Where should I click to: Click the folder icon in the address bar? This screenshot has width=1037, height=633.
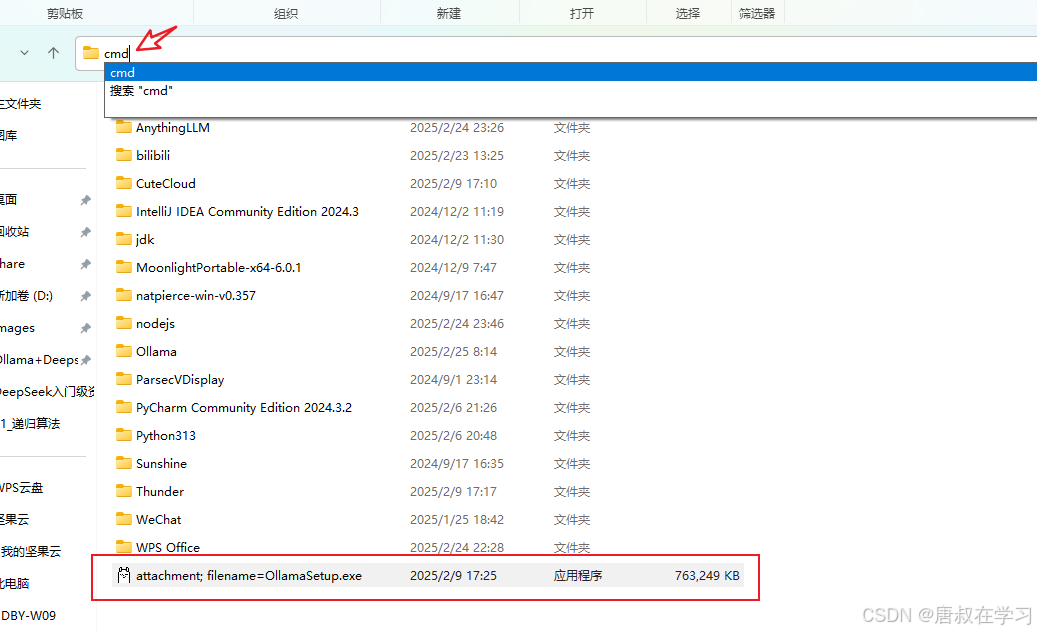(x=91, y=53)
